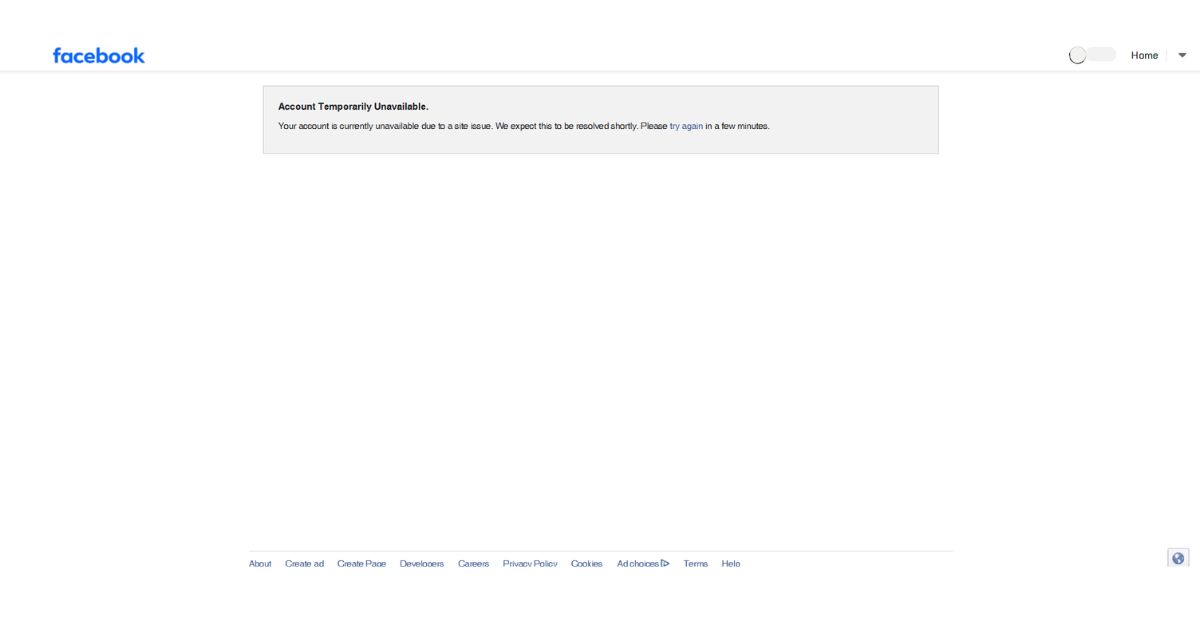Click the Ad choices triangle icon

(x=665, y=564)
